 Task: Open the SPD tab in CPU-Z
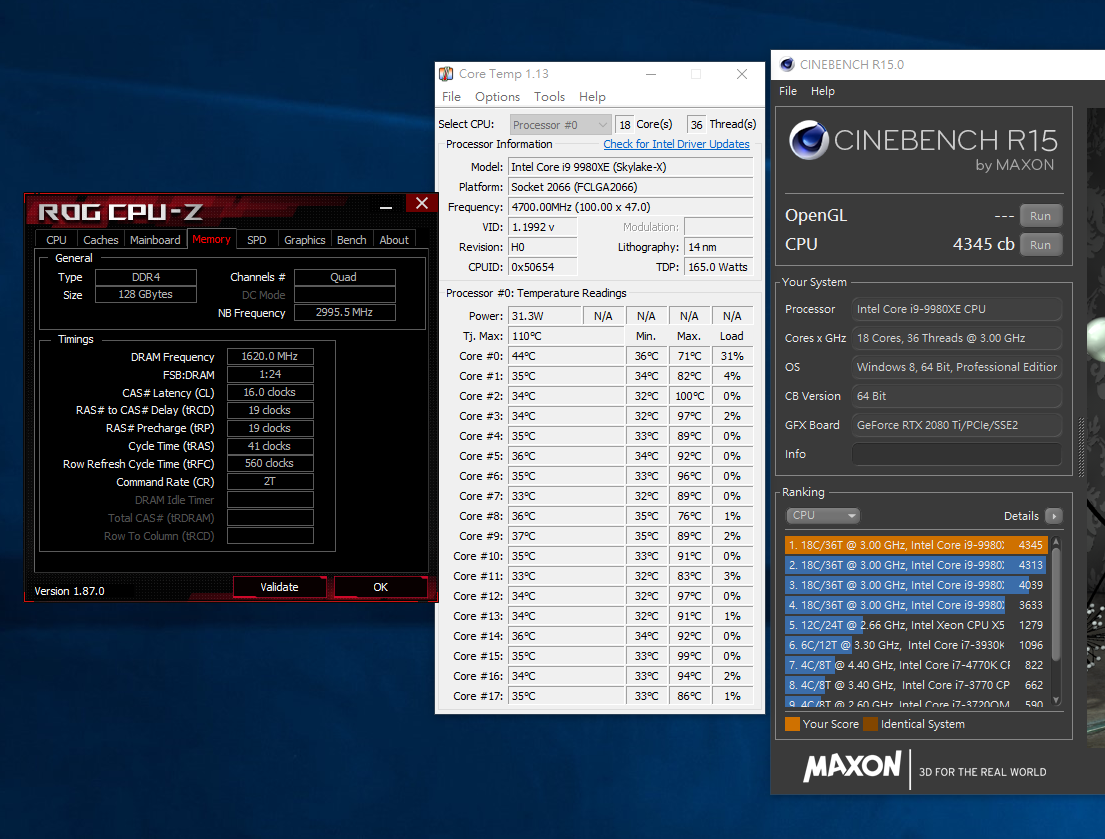point(257,240)
